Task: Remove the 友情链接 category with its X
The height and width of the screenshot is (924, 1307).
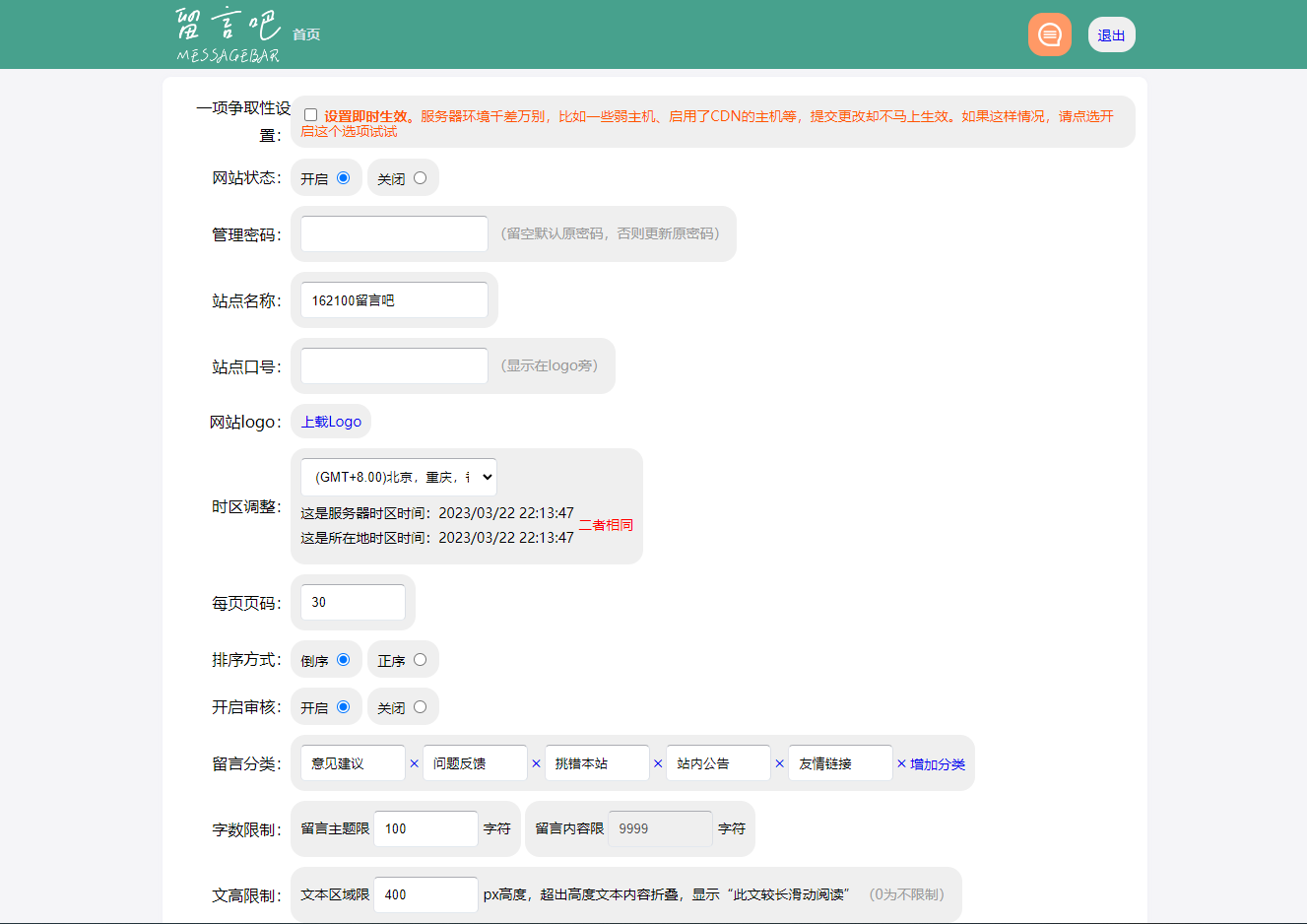Action: [x=901, y=763]
